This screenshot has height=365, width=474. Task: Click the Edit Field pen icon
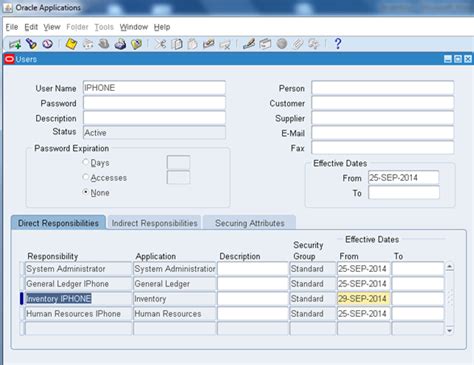click(x=249, y=44)
